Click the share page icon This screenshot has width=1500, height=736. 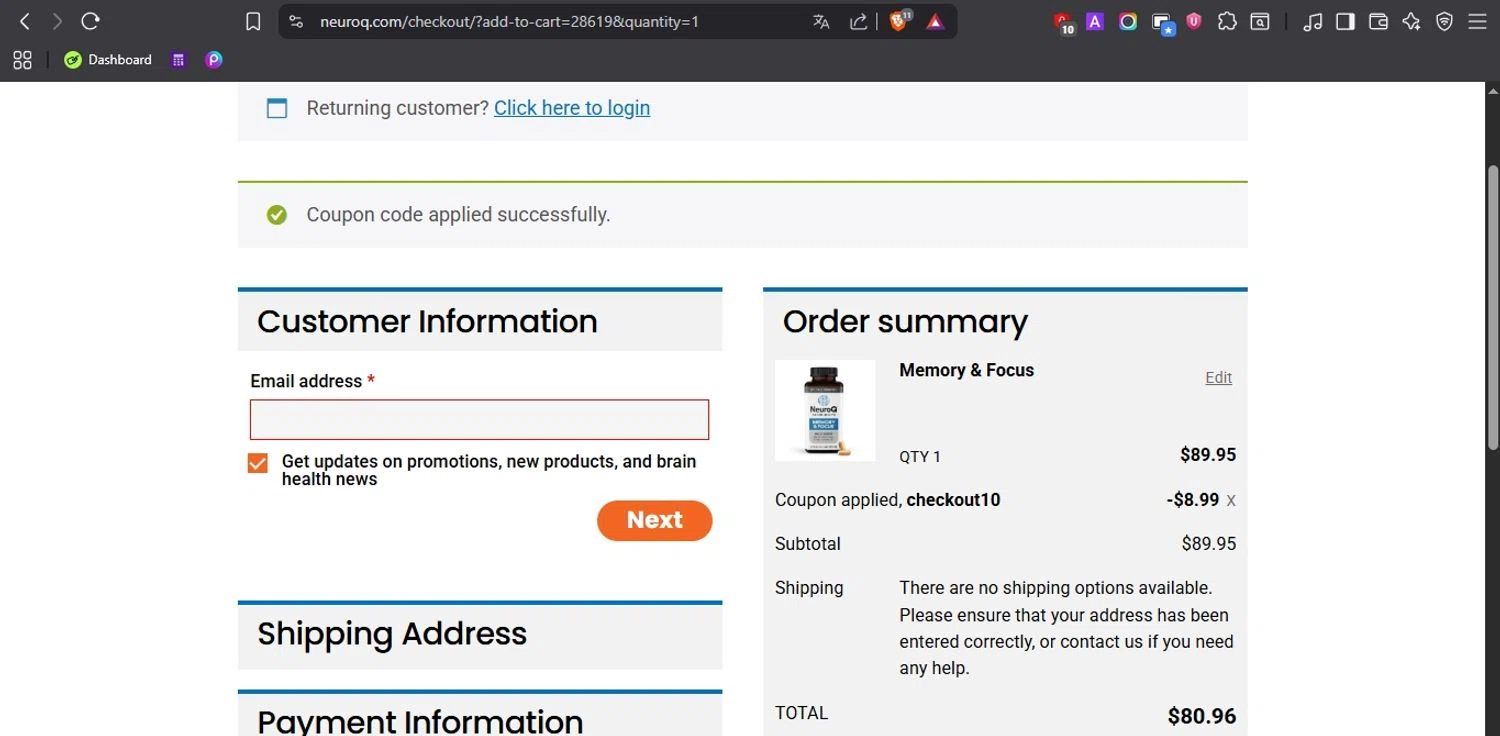coord(858,21)
